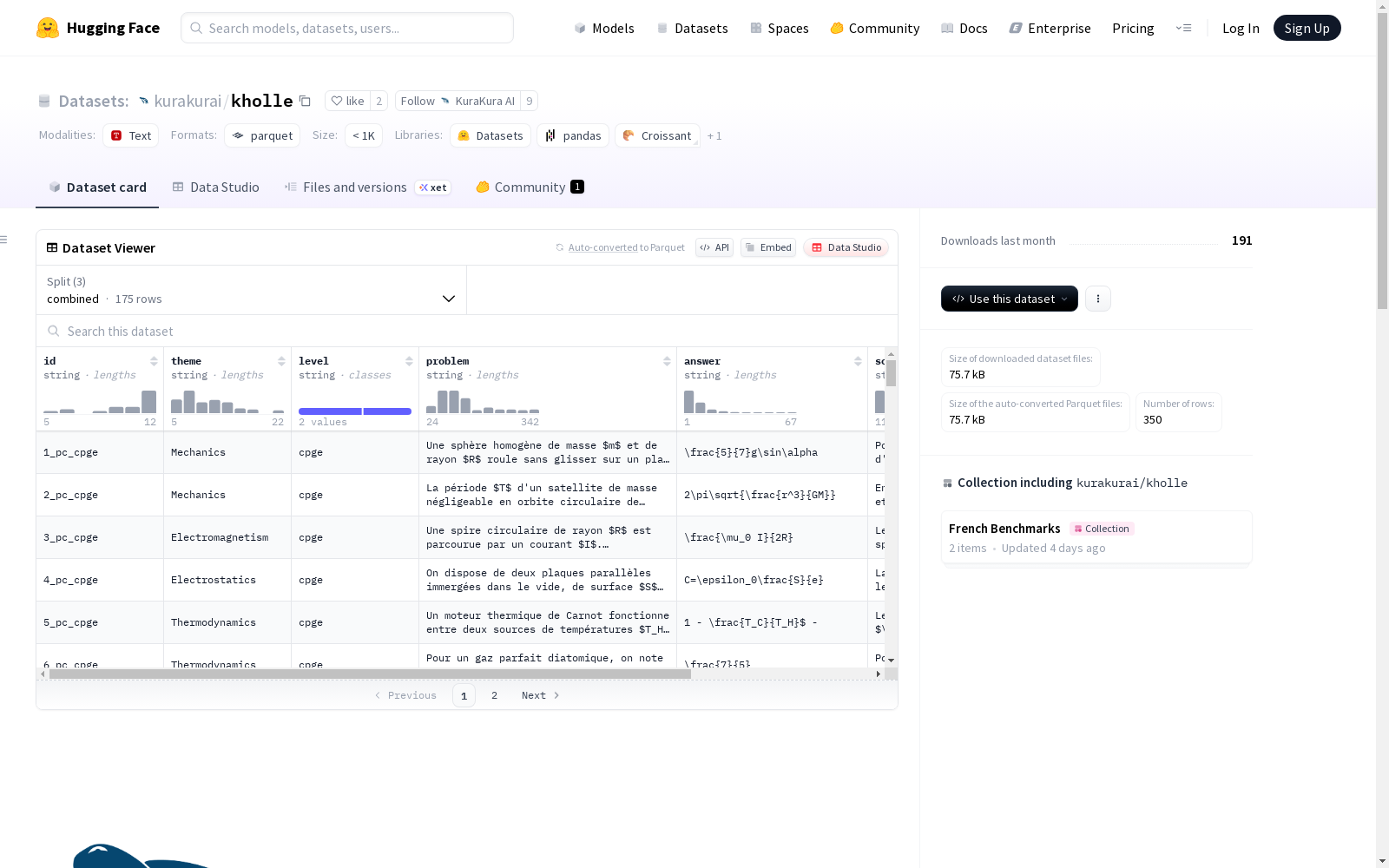Open Files and versions tab
The width and height of the screenshot is (1389, 868).
pos(367,187)
